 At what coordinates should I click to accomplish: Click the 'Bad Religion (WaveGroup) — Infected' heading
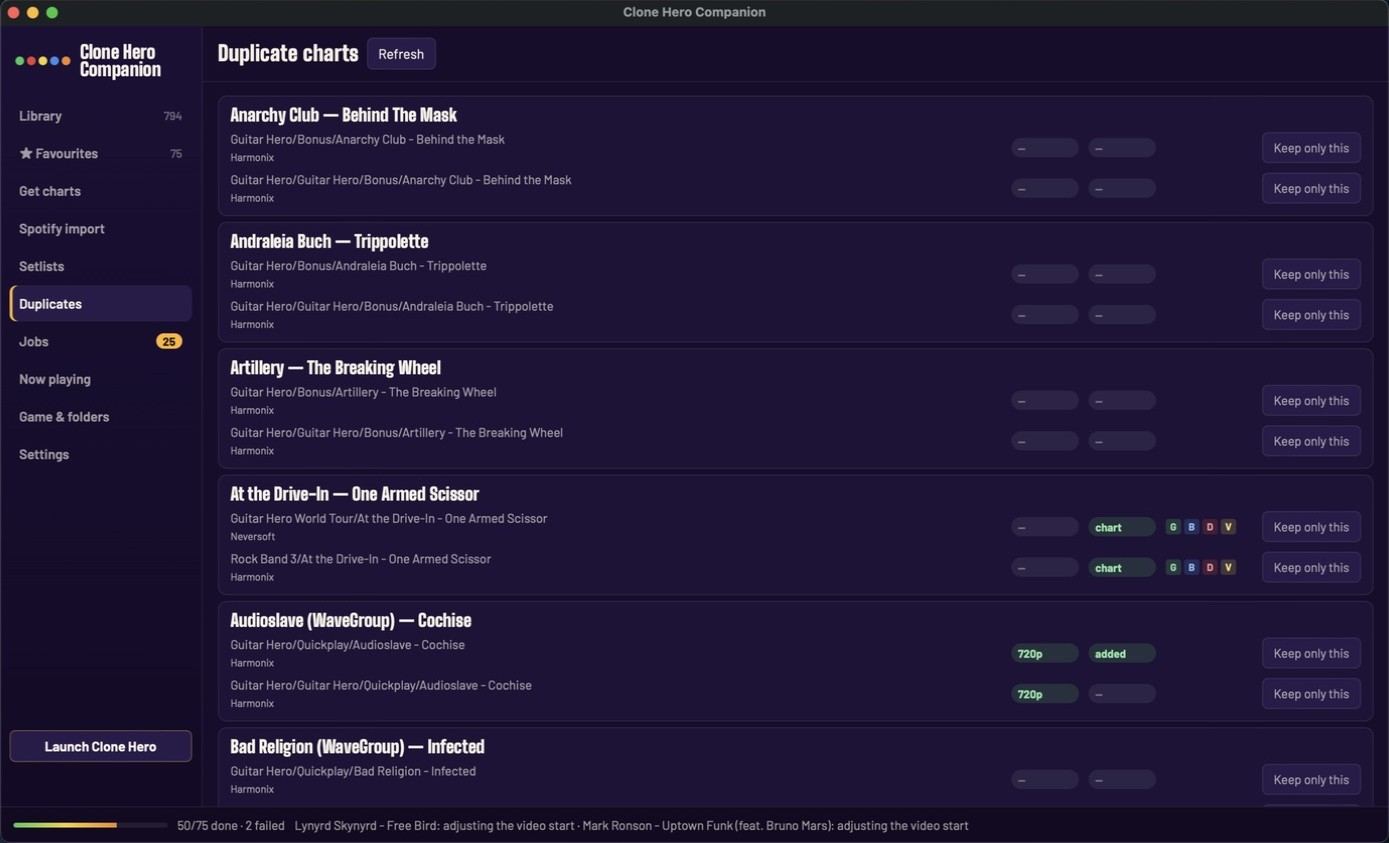coord(357,746)
